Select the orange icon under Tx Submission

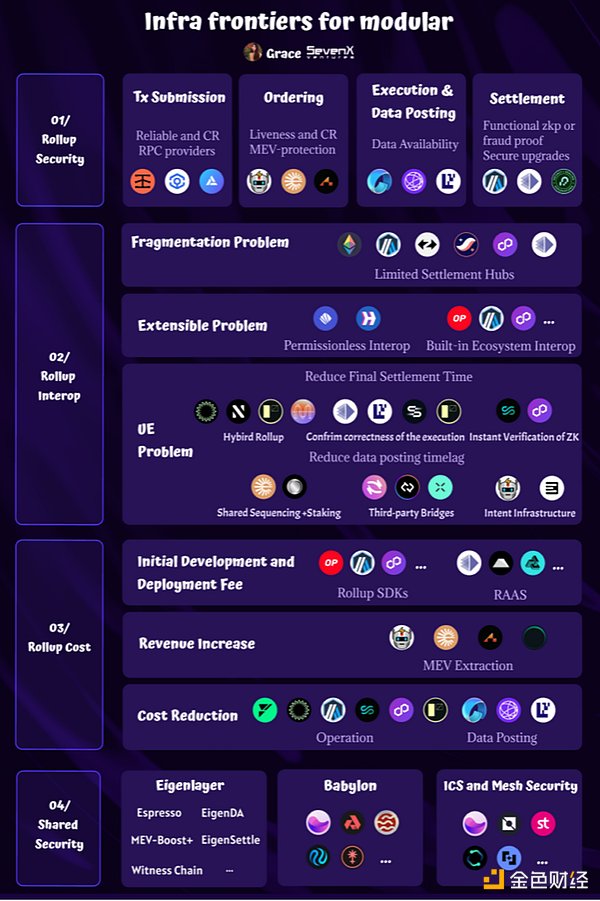click(143, 181)
